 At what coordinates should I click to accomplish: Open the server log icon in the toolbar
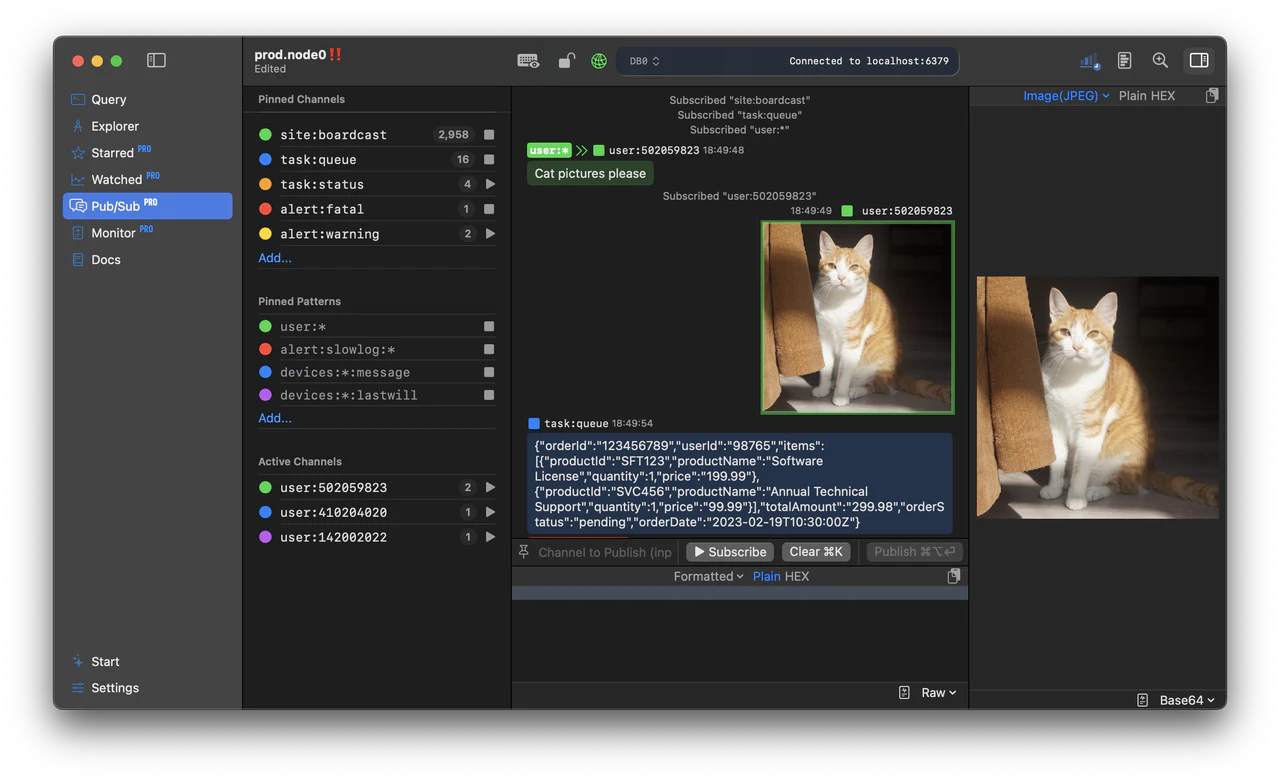point(1124,60)
